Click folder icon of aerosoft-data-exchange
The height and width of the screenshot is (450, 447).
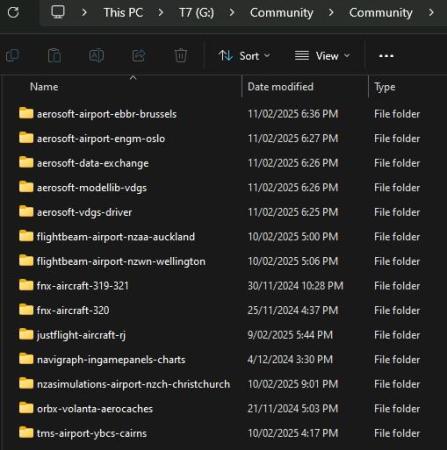pyautogui.click(x=26, y=163)
